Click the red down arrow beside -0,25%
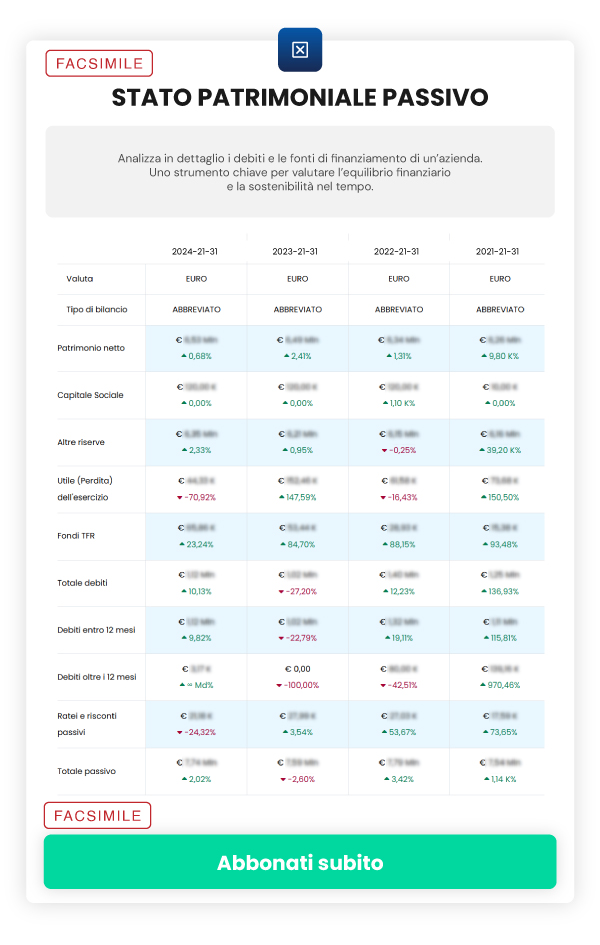 (383, 450)
